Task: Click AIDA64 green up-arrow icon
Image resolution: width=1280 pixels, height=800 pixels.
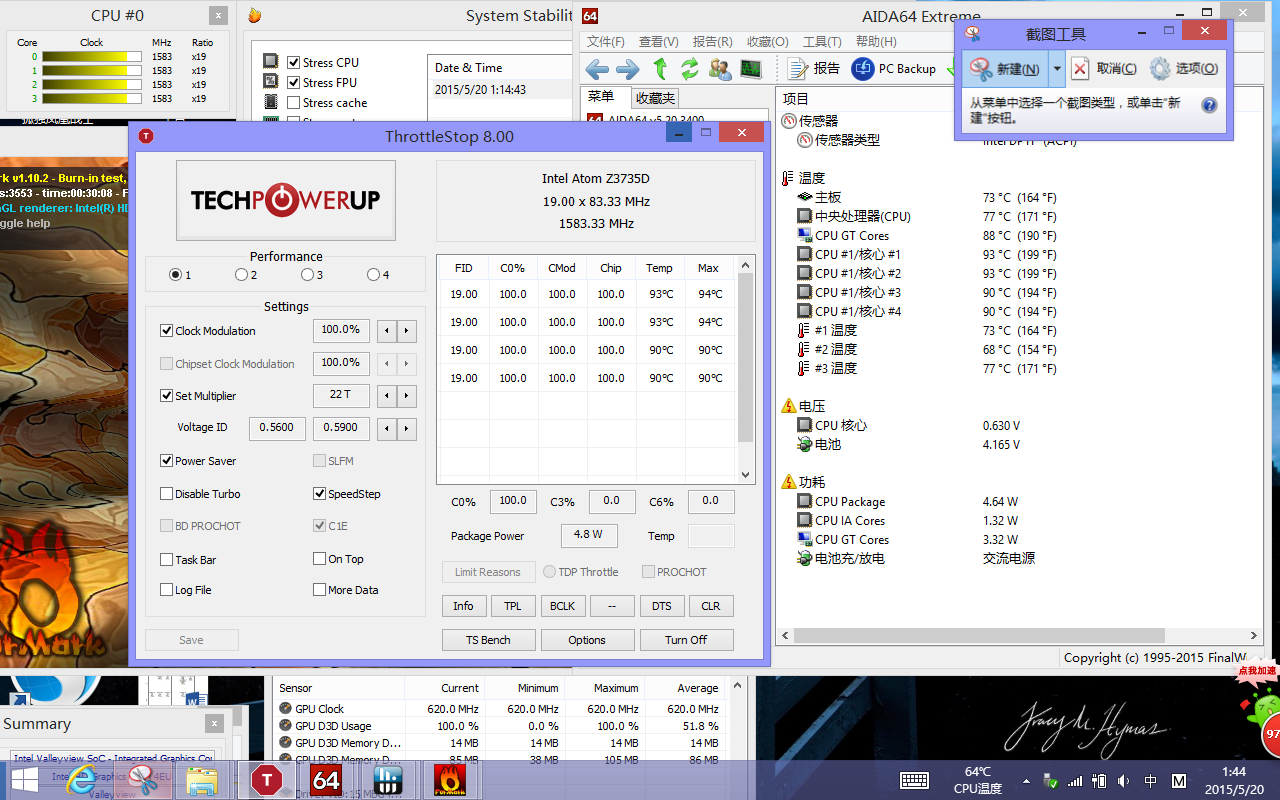Action: [660, 69]
